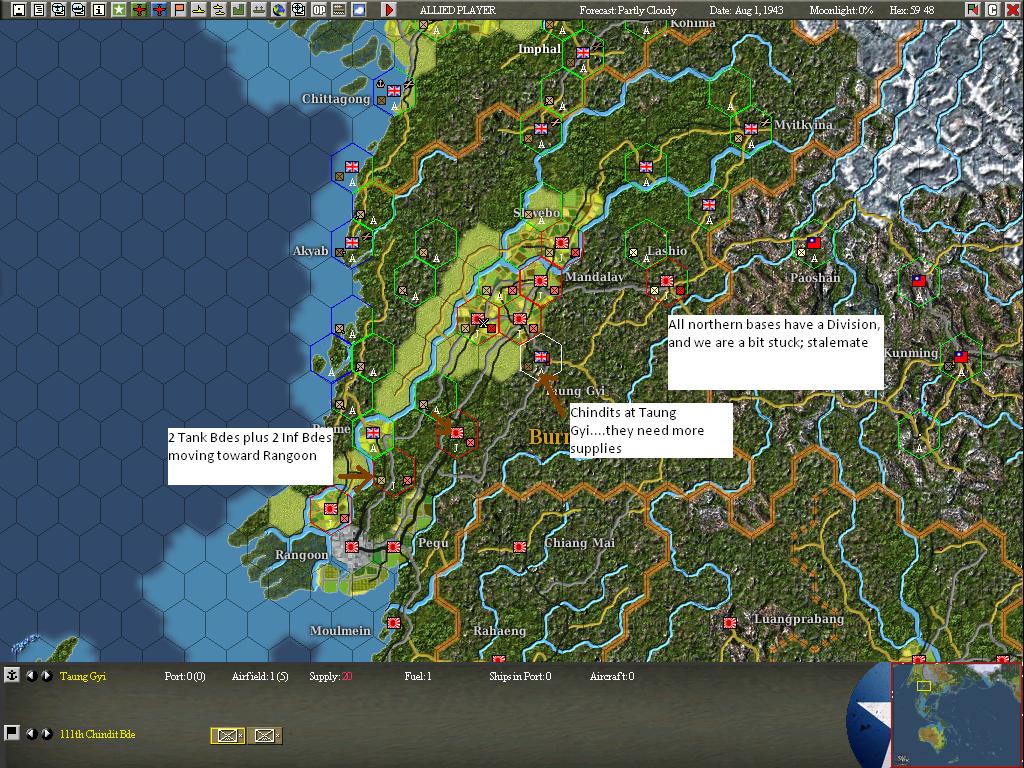The image size is (1024, 768).
Task: Click the Aircraft: 0 text
Action: tap(612, 676)
